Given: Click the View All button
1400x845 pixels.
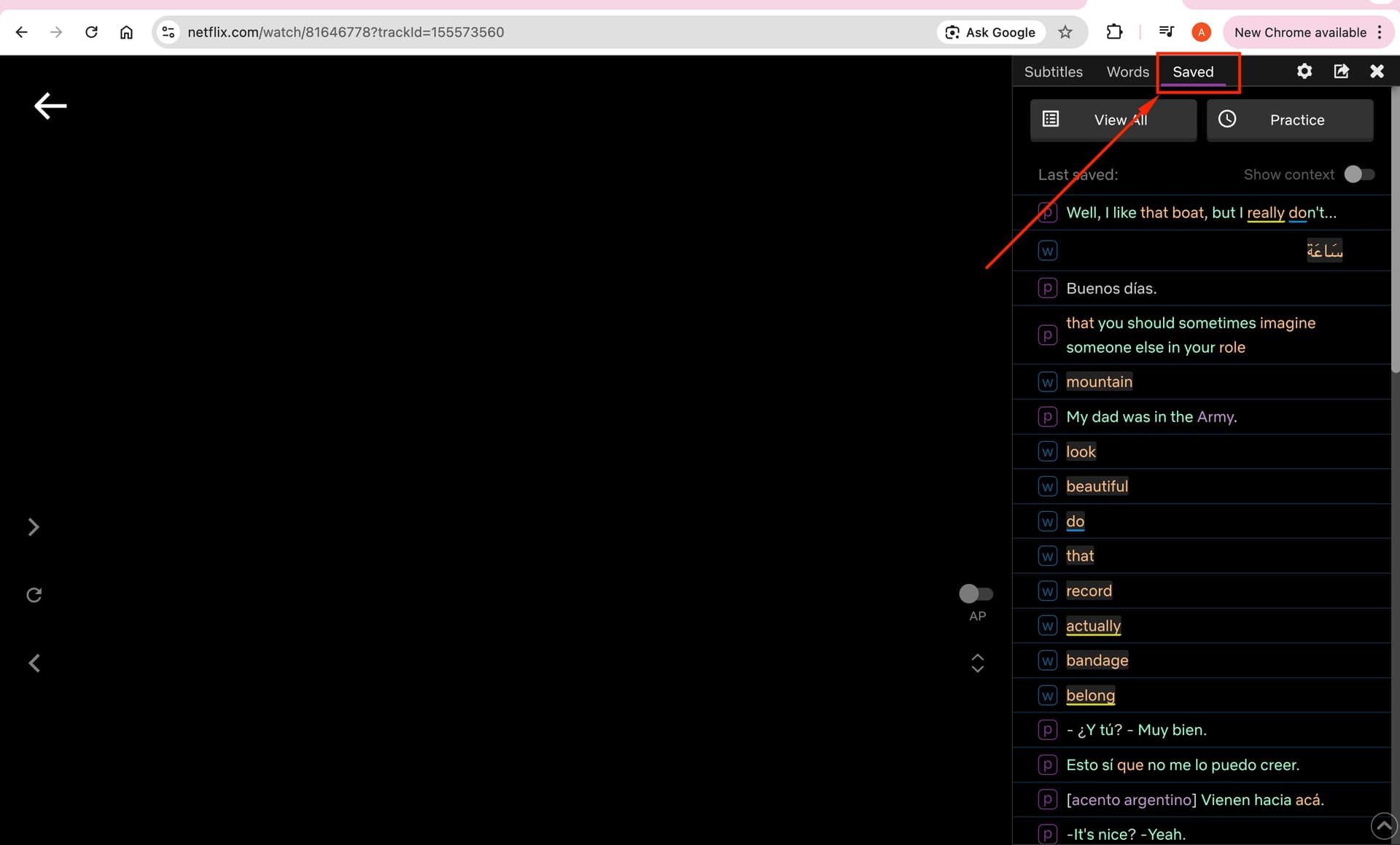Looking at the screenshot, I should (1113, 120).
